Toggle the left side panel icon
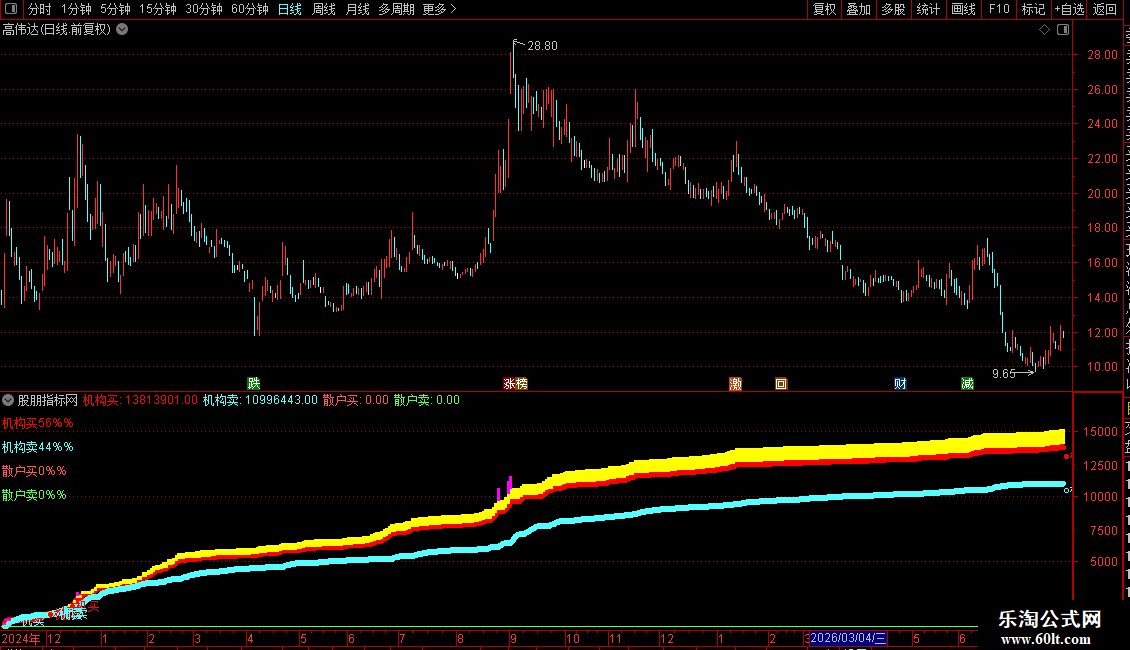The image size is (1130, 650). click(11, 9)
